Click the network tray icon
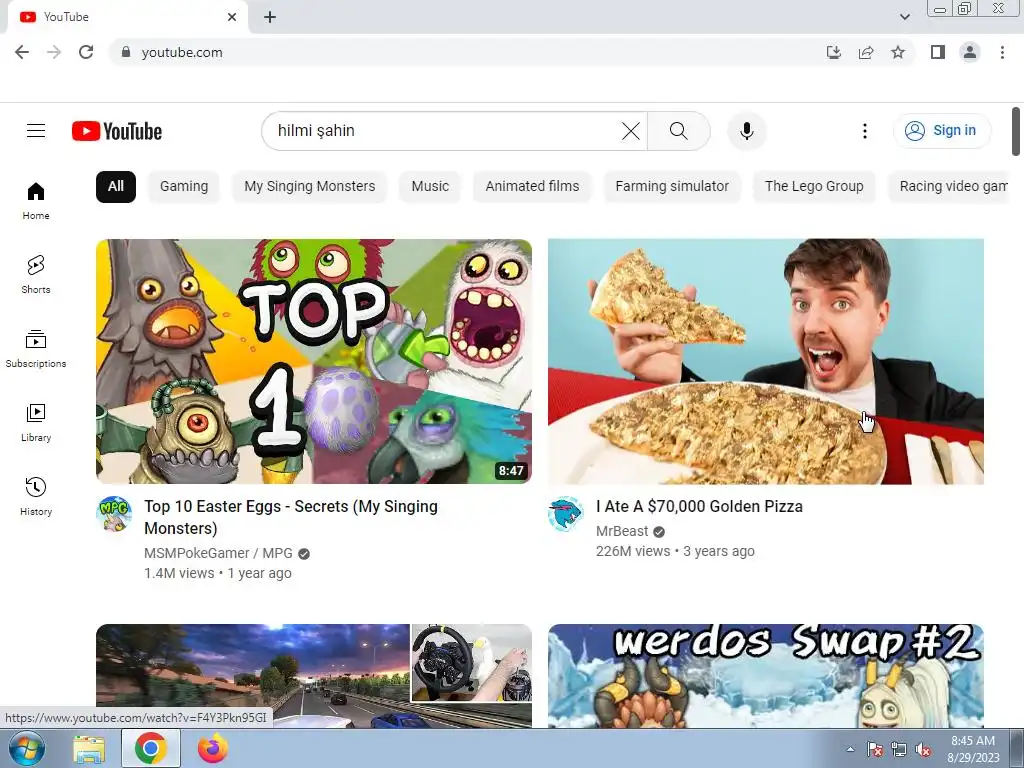 (x=899, y=750)
